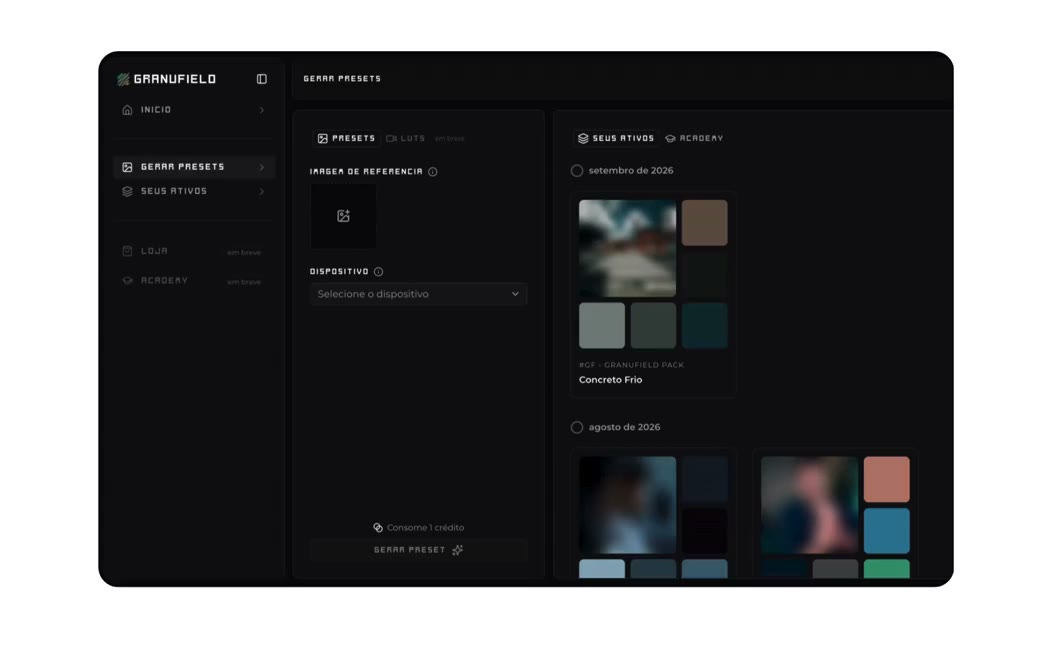Click the layers icon beside Seus Ativos in sidebar
This screenshot has height=652, width=1052.
tap(127, 191)
